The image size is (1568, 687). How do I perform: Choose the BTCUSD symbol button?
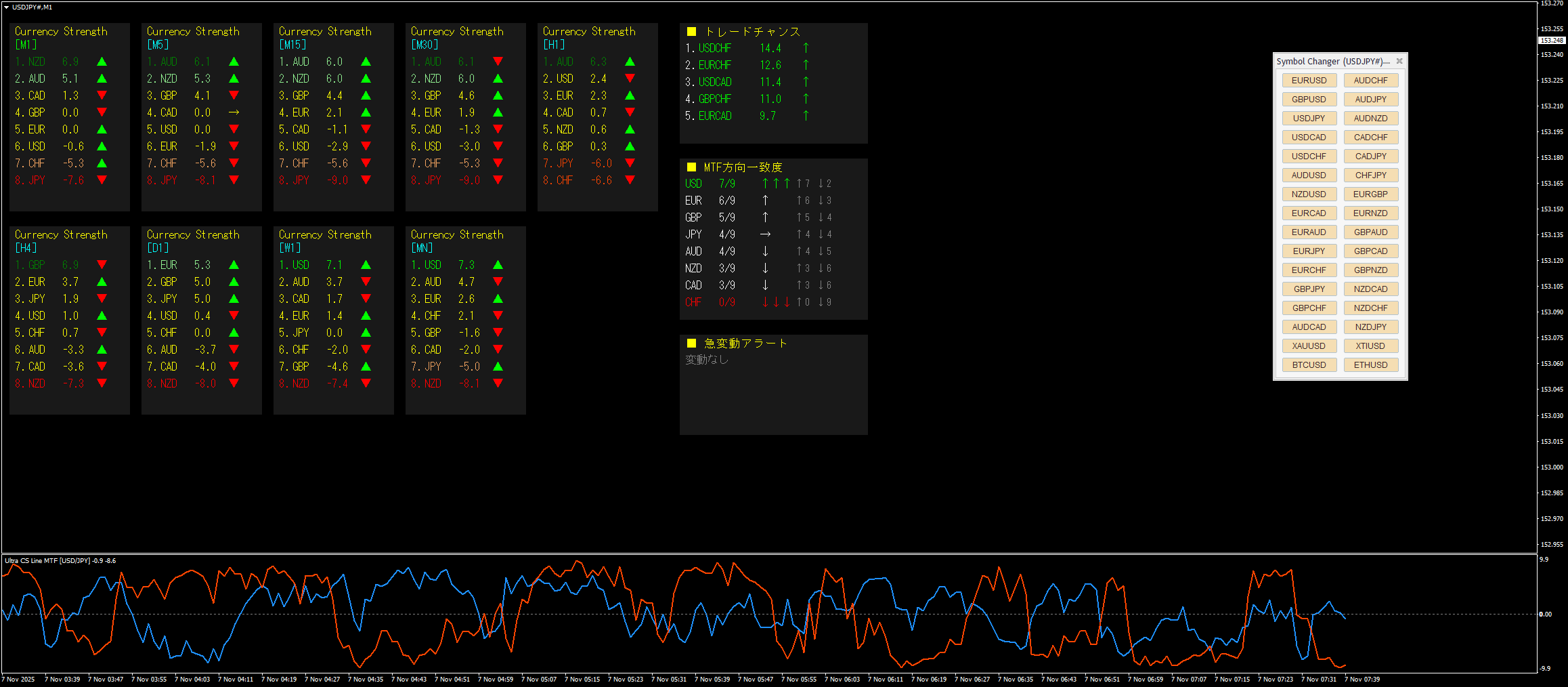[x=1309, y=365]
